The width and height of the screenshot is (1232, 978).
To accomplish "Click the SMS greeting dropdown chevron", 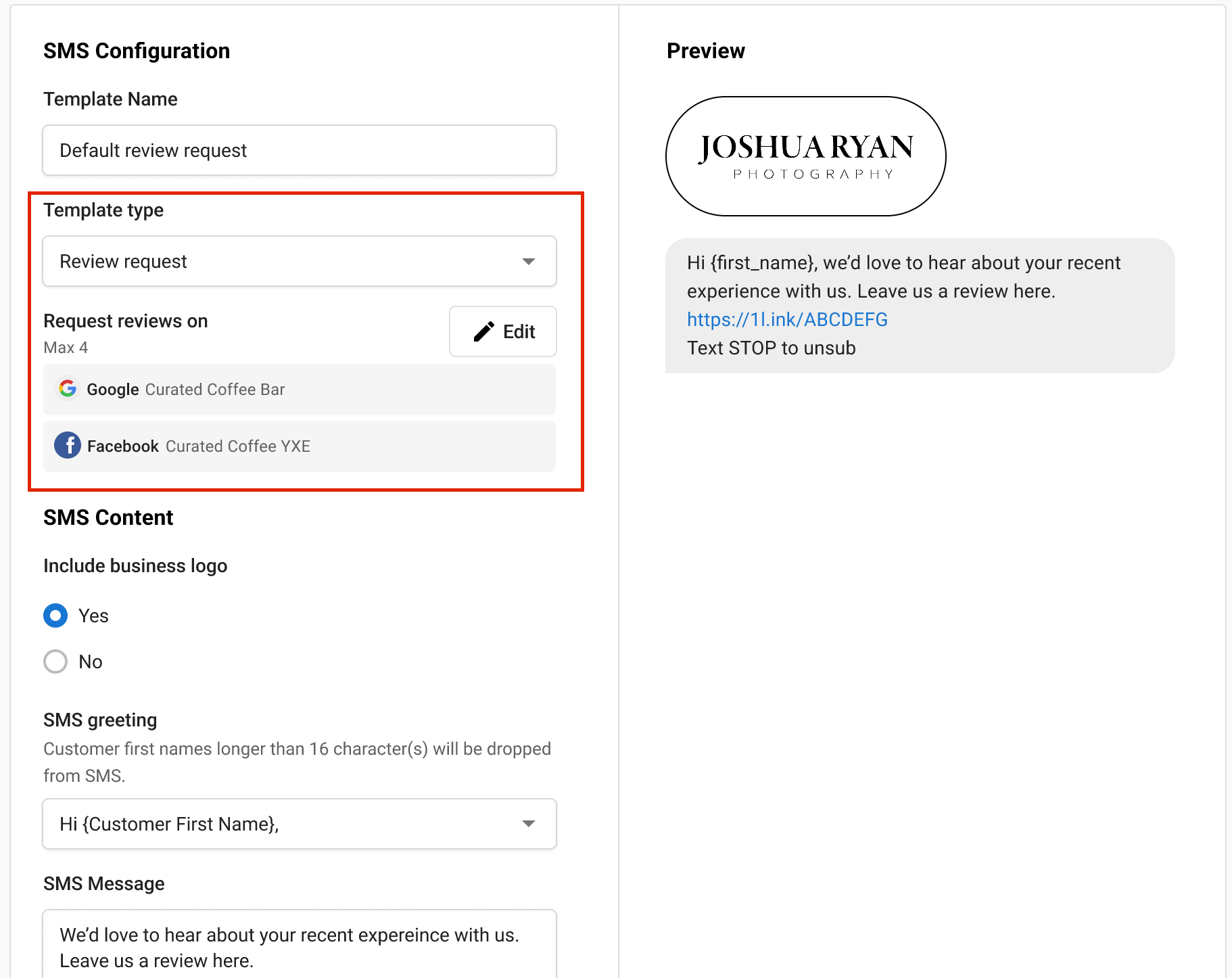I will click(528, 824).
